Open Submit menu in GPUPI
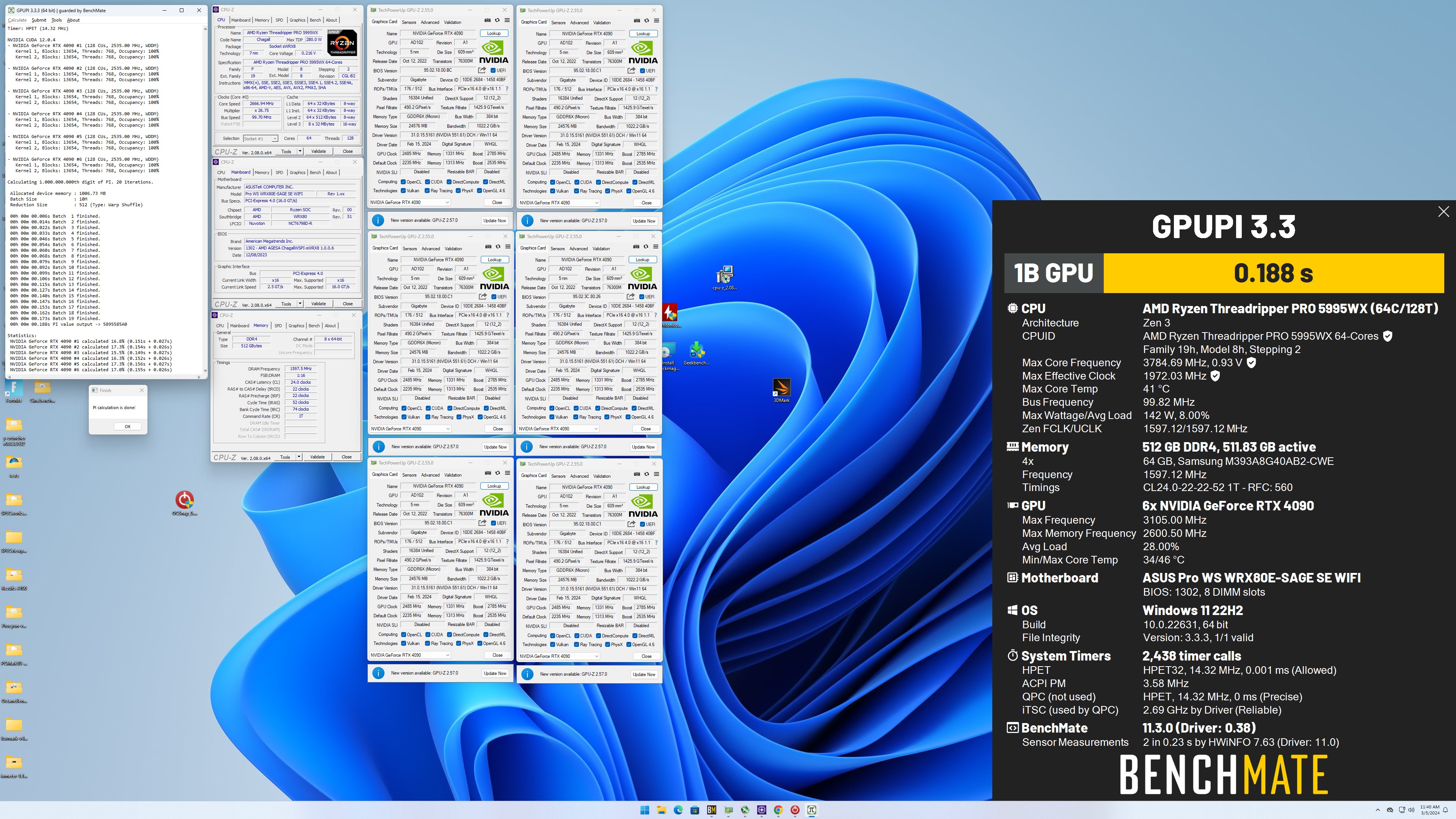1456x819 pixels. pos(39,20)
